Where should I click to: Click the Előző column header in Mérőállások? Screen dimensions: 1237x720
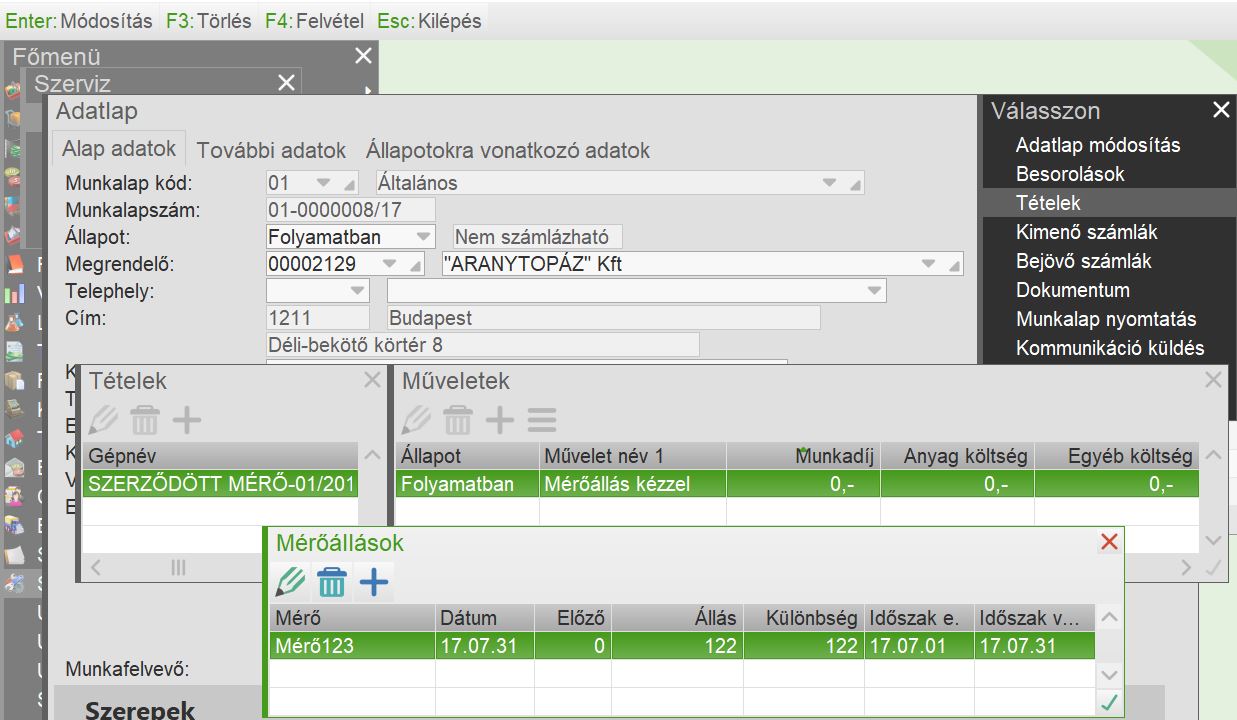[573, 618]
